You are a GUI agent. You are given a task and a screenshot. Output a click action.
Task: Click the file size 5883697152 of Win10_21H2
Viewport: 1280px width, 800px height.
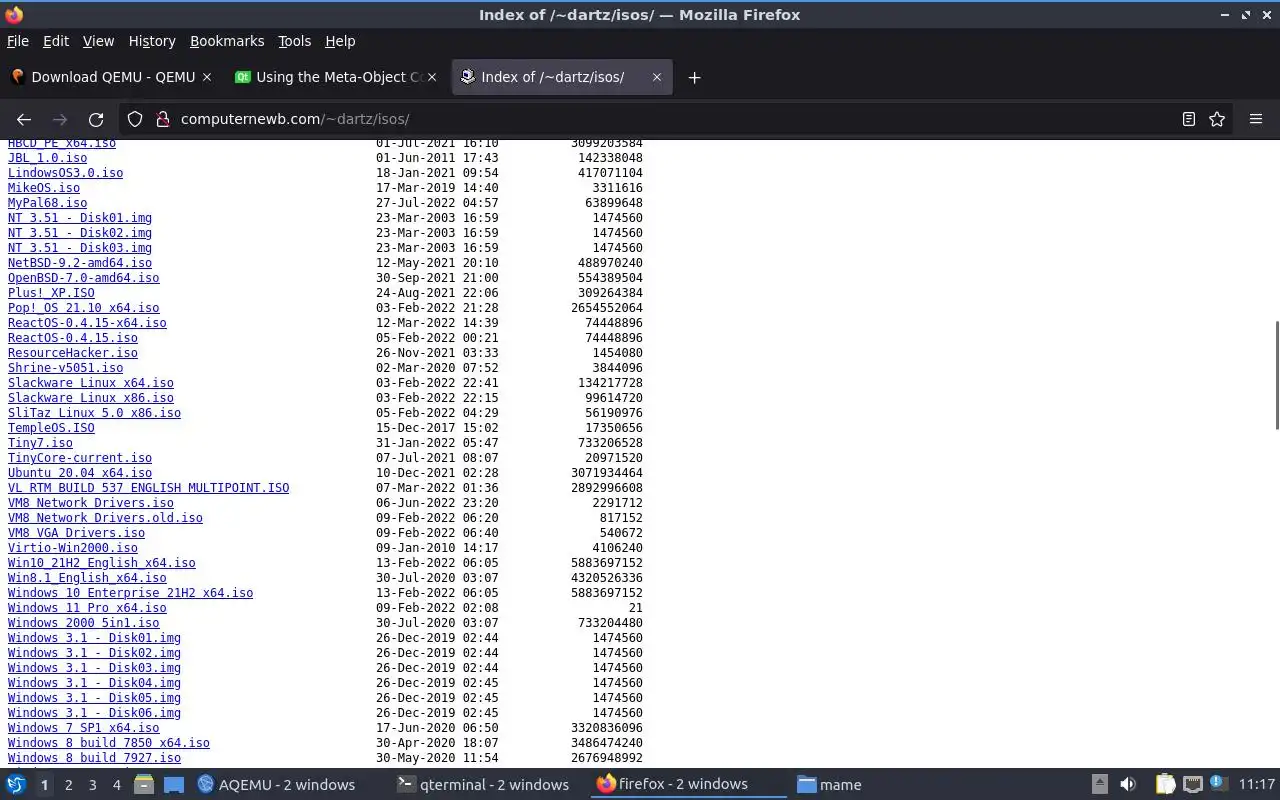pos(607,563)
